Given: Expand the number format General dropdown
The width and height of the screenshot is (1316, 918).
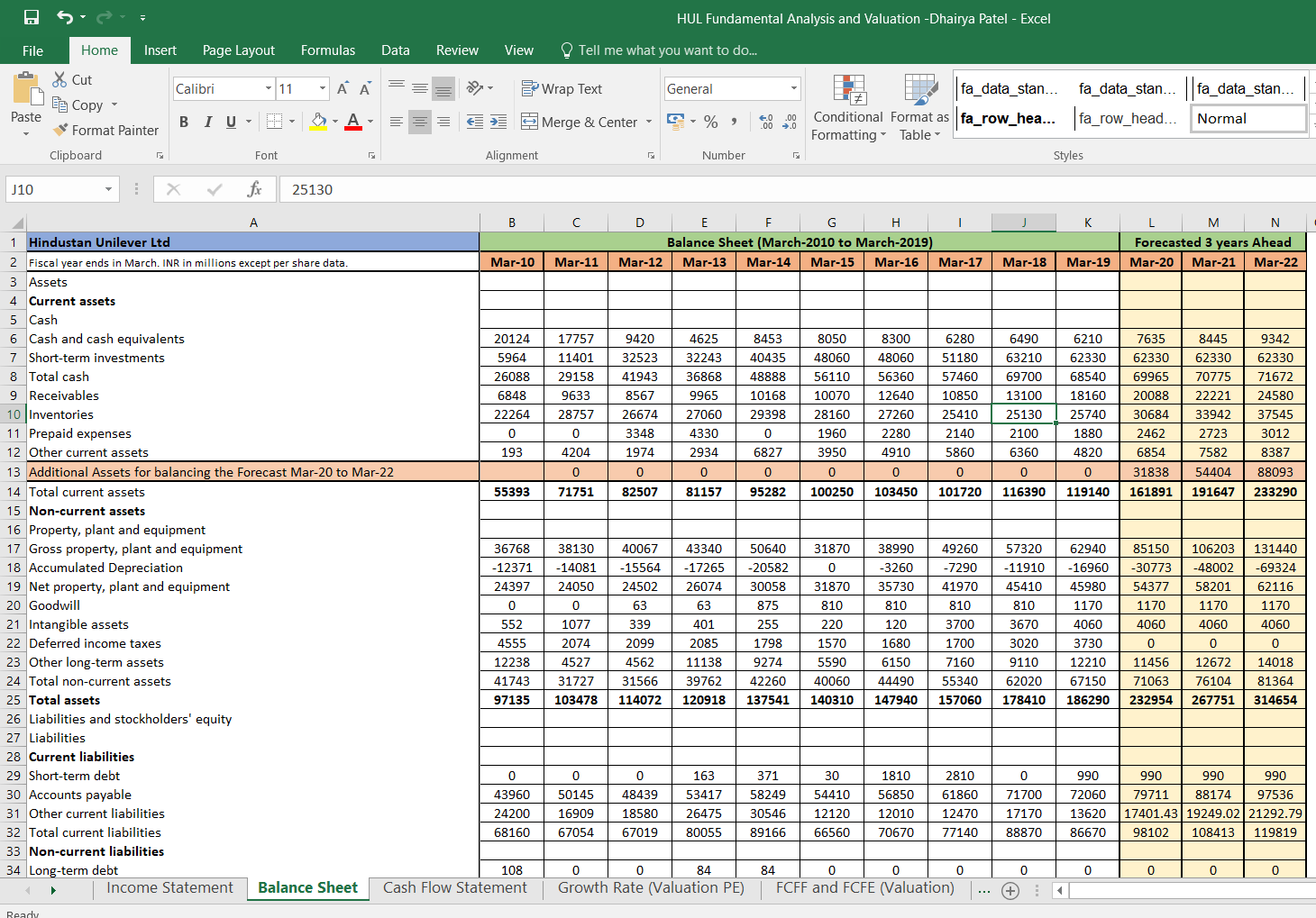Looking at the screenshot, I should [x=794, y=88].
